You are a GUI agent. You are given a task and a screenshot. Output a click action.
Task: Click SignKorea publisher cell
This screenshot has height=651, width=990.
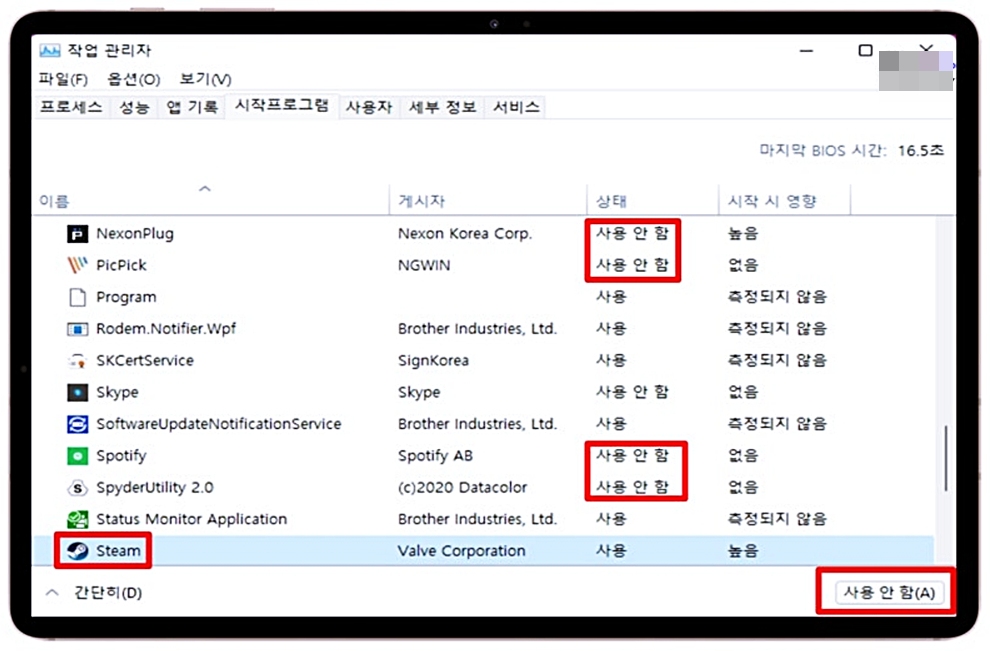click(433, 361)
